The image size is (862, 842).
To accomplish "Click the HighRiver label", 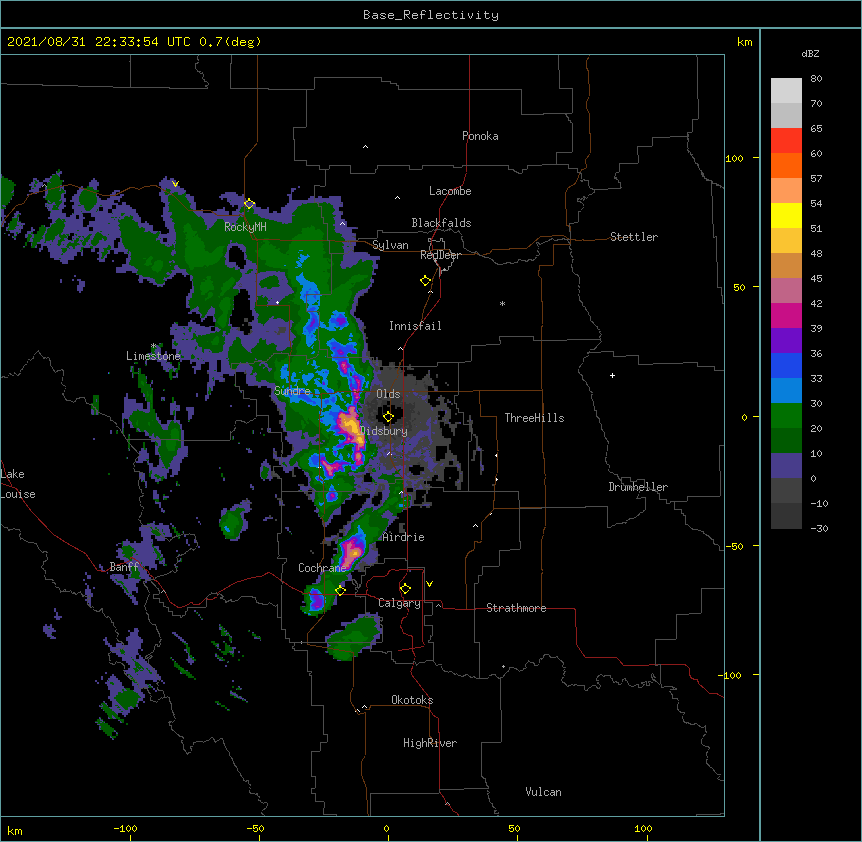I will point(430,743).
